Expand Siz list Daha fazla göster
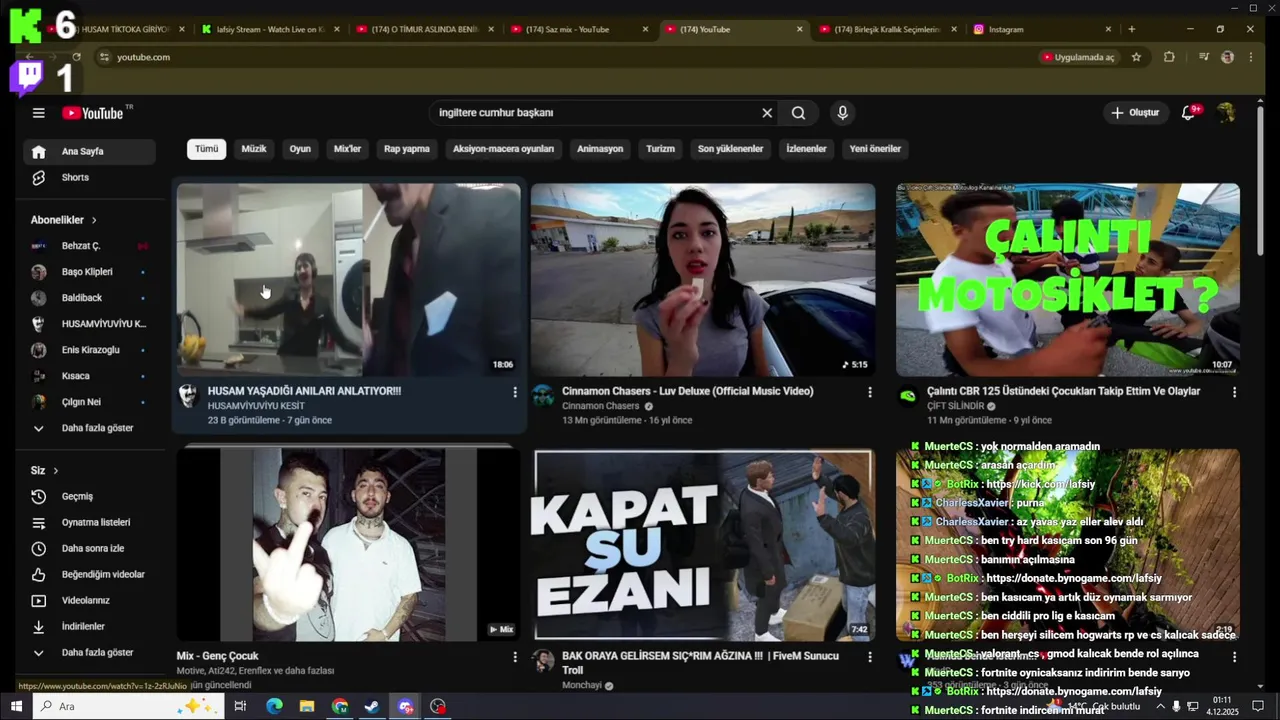This screenshot has width=1280, height=720. [x=89, y=653]
